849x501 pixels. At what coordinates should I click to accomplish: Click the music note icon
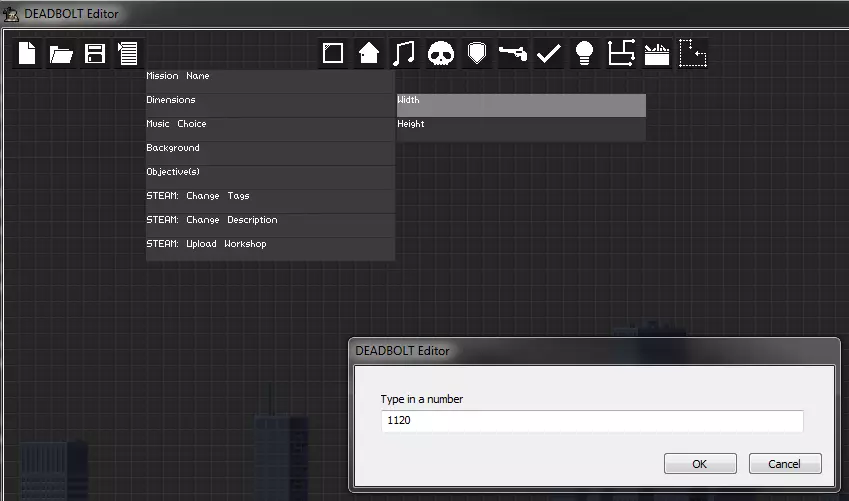(404, 54)
